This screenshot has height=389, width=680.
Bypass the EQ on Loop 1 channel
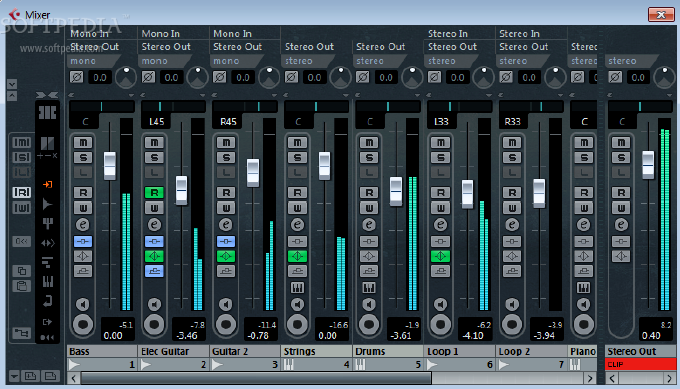[441, 256]
